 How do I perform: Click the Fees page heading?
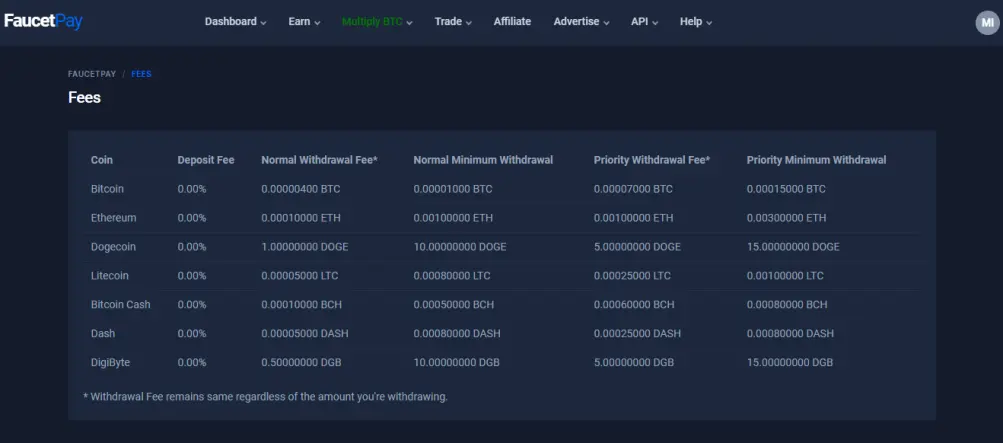84,98
